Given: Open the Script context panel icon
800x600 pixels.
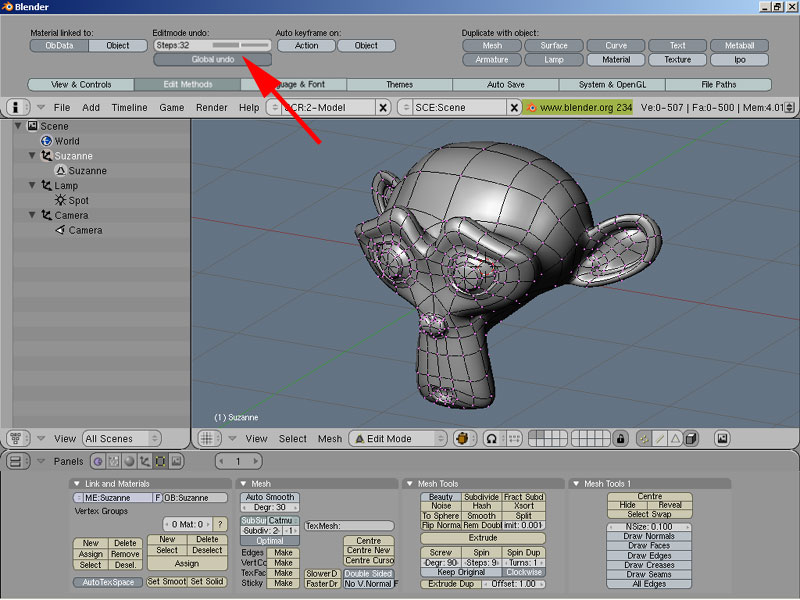Looking at the screenshot, I should 114,462.
